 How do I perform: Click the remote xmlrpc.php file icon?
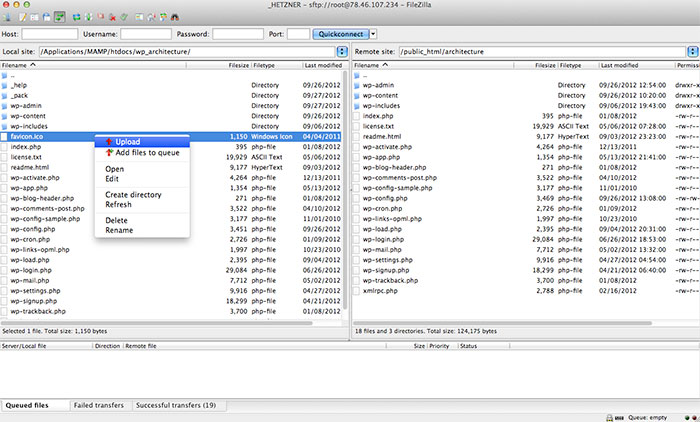coord(357,290)
